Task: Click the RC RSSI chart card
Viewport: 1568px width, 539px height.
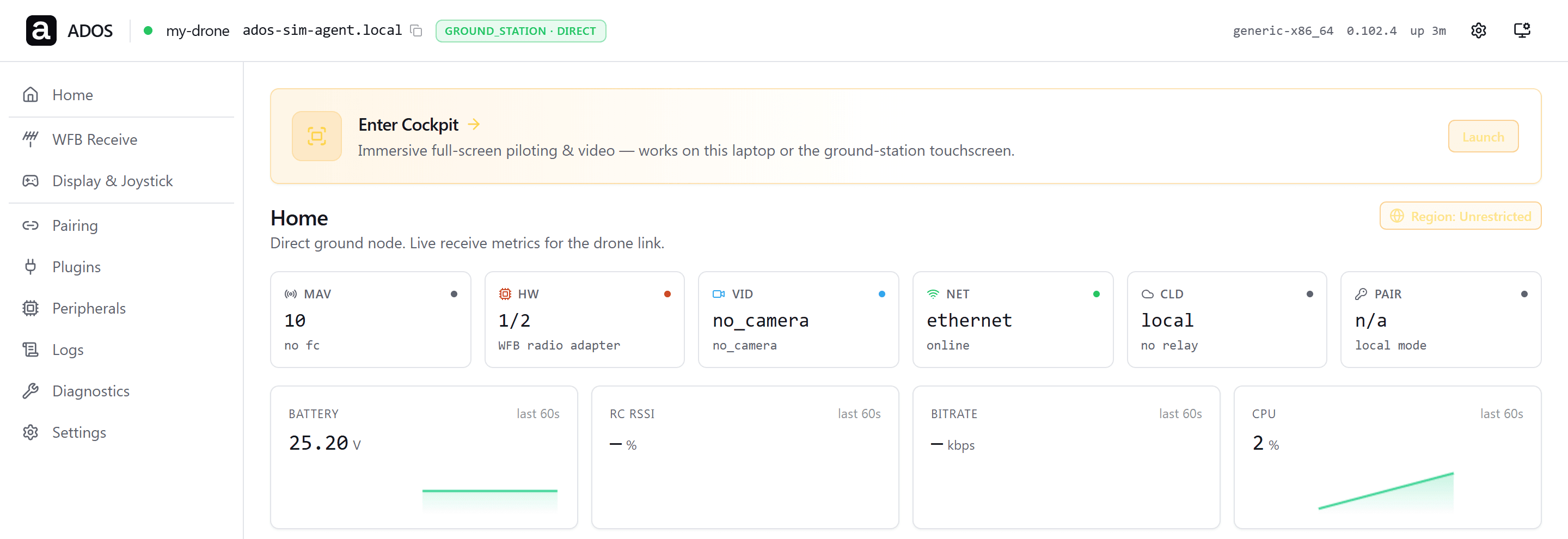Action: pos(745,457)
